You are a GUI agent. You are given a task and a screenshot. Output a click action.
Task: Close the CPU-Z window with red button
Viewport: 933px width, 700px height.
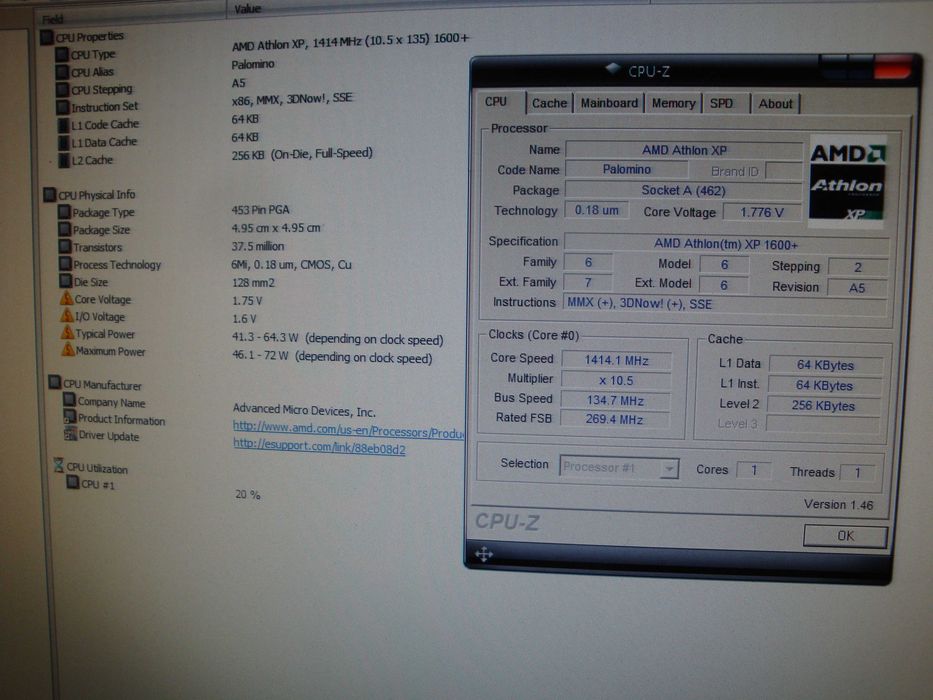(x=893, y=67)
